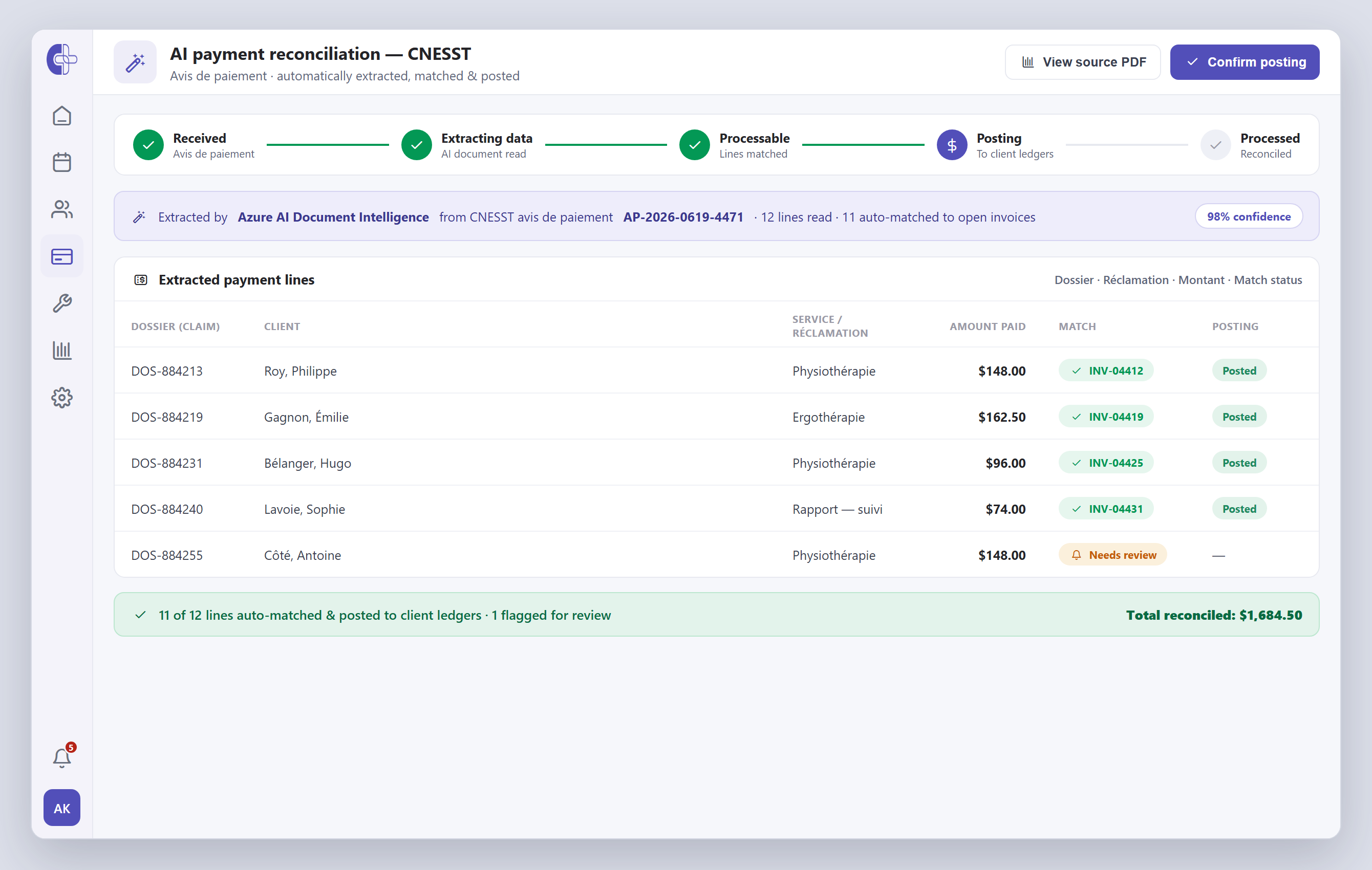Open the Settings gear icon
This screenshot has height=870, width=1372.
click(61, 398)
